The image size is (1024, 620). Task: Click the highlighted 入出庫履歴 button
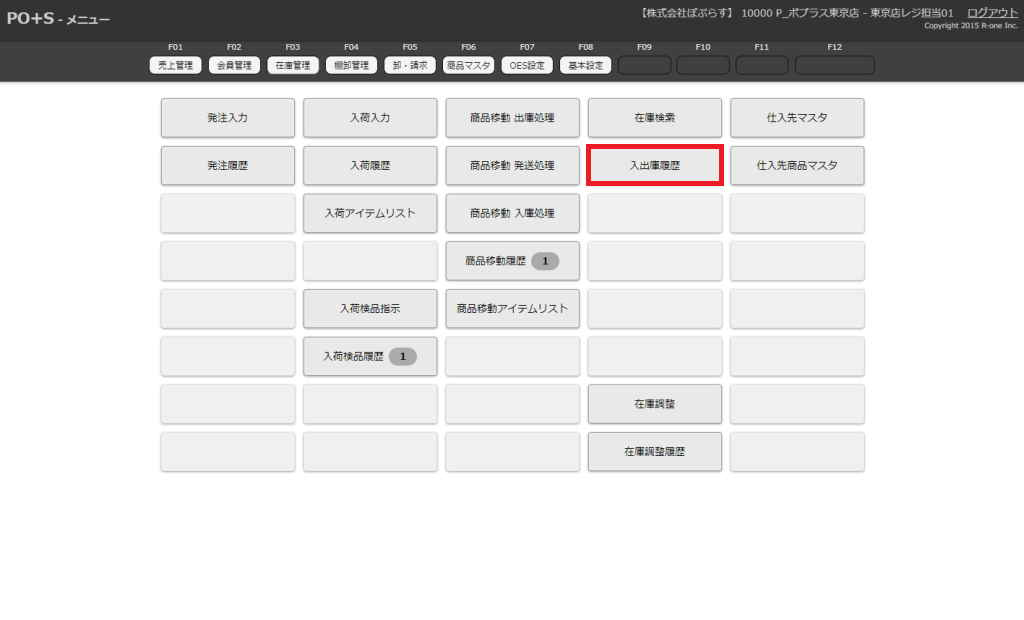click(x=655, y=166)
